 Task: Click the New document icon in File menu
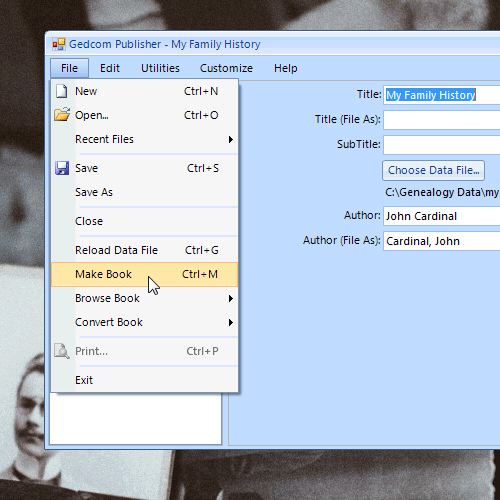[x=62, y=91]
